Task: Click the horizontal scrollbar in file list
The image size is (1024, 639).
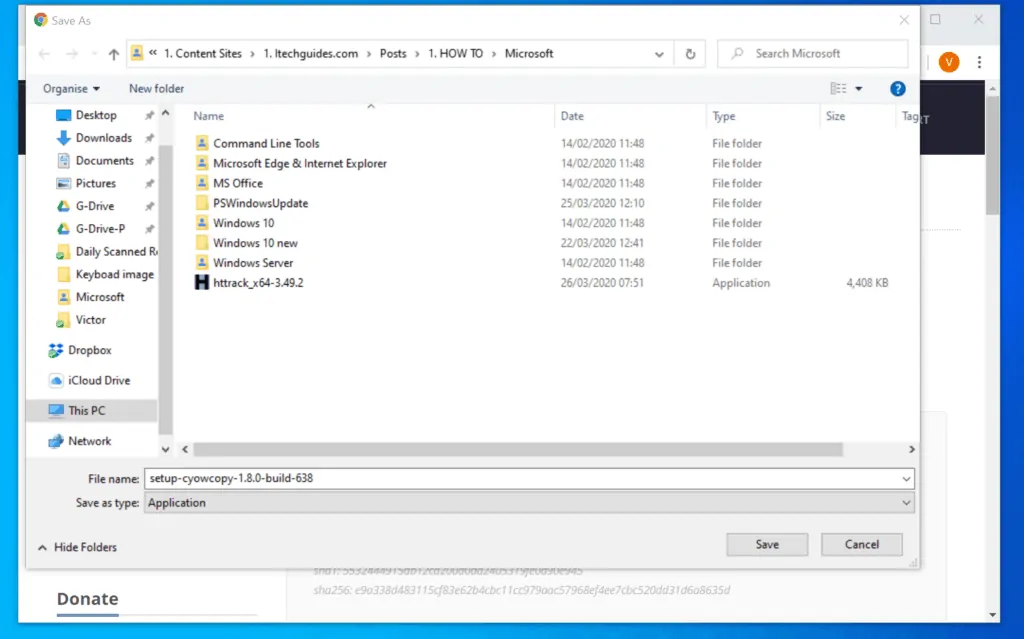Action: 518,450
